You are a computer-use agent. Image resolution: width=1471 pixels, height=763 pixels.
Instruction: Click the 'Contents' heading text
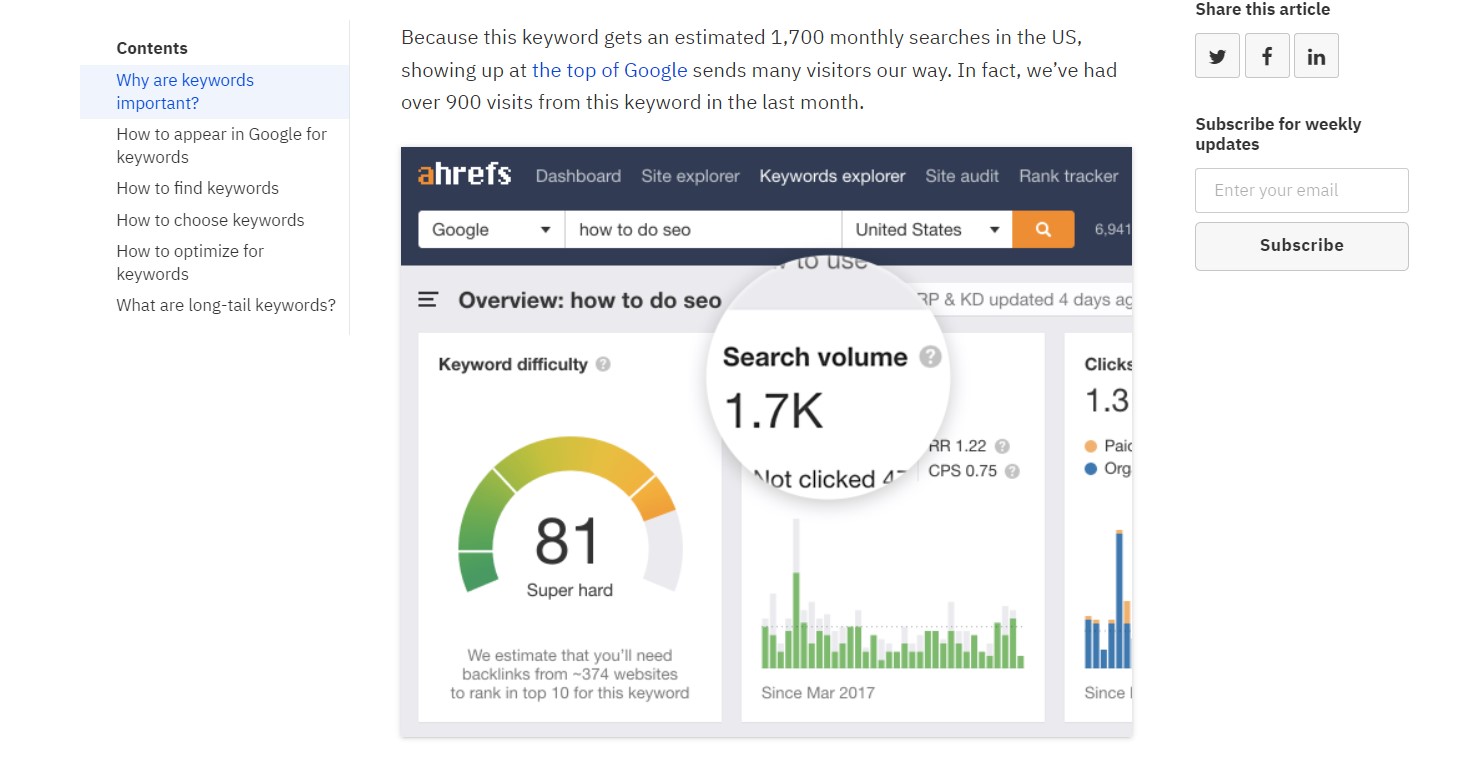[x=152, y=48]
